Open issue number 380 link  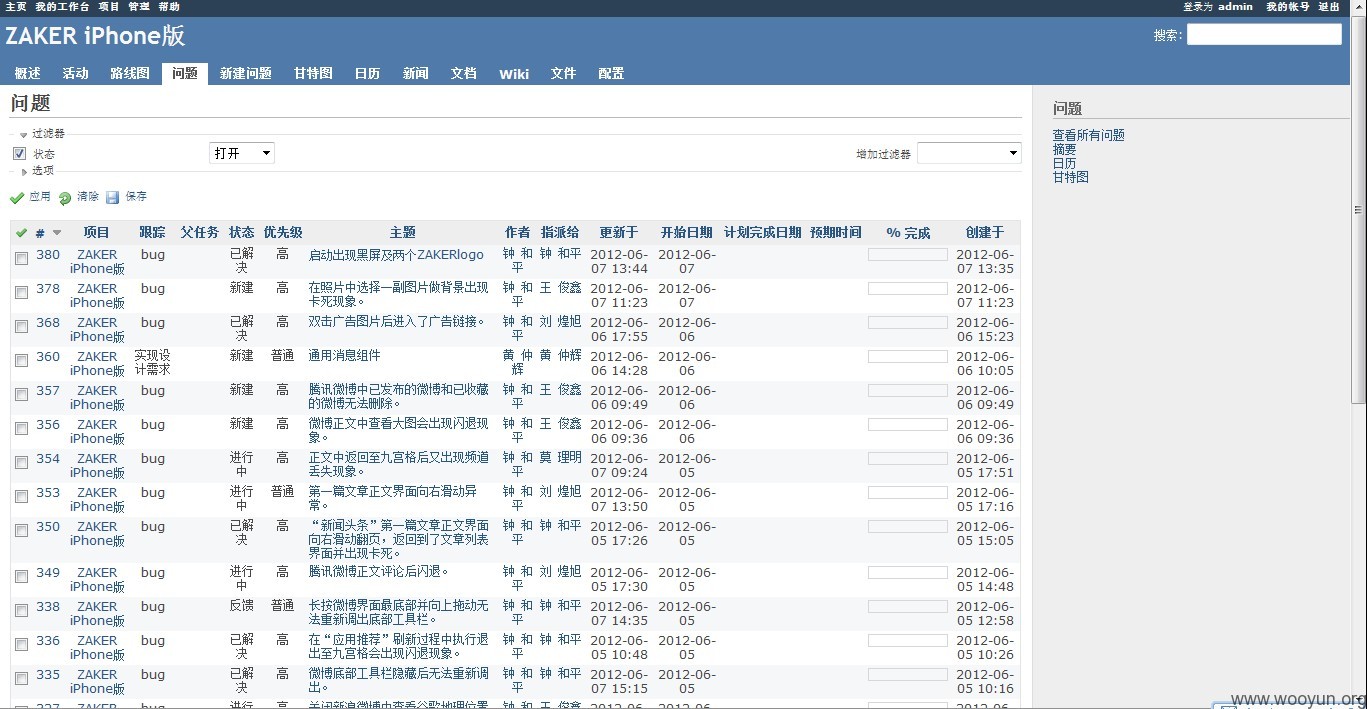[48, 254]
